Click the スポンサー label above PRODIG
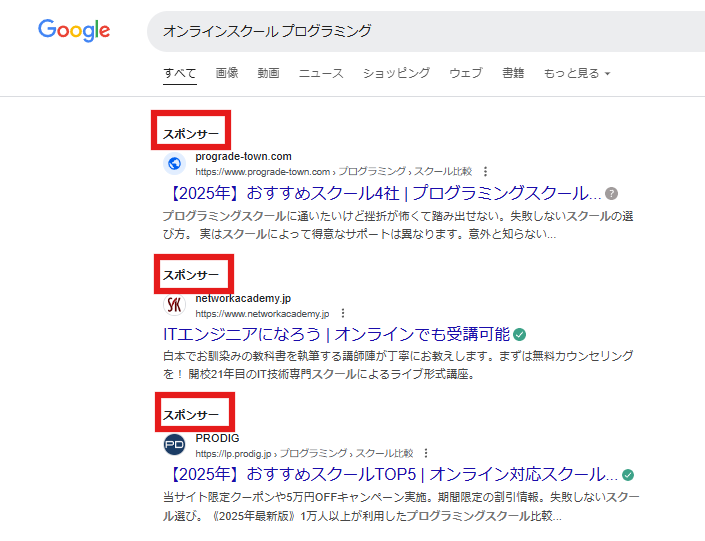 [191, 415]
